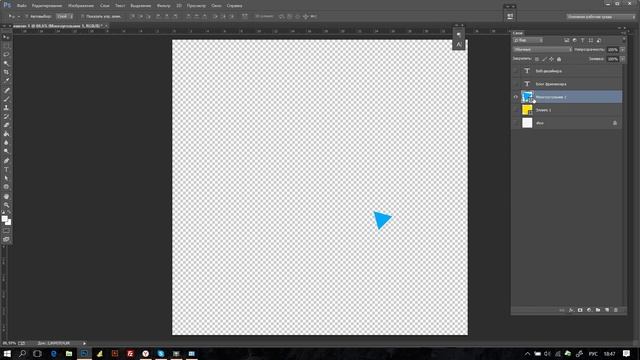The width and height of the screenshot is (640, 360).
Task: Select the Shape tool
Action: click(6, 187)
